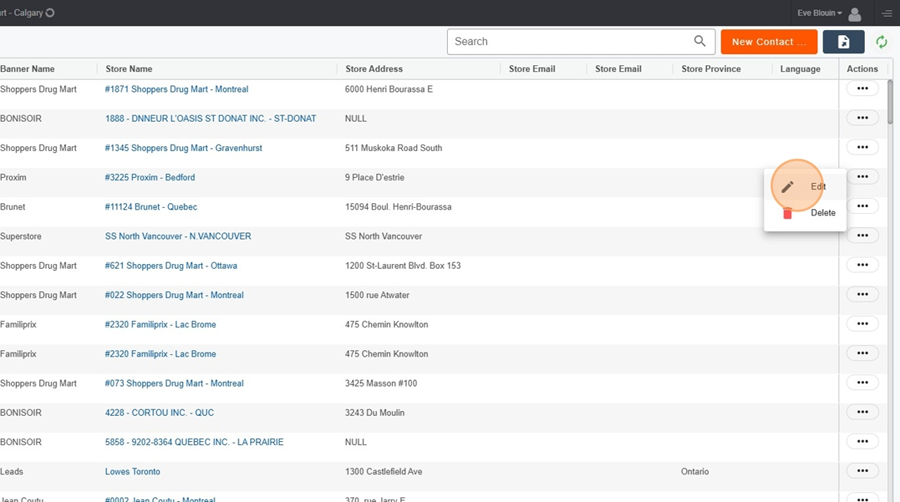Screen dimensions: 900x502
Task: Sort by Banner Name column header
Action: (x=27, y=69)
